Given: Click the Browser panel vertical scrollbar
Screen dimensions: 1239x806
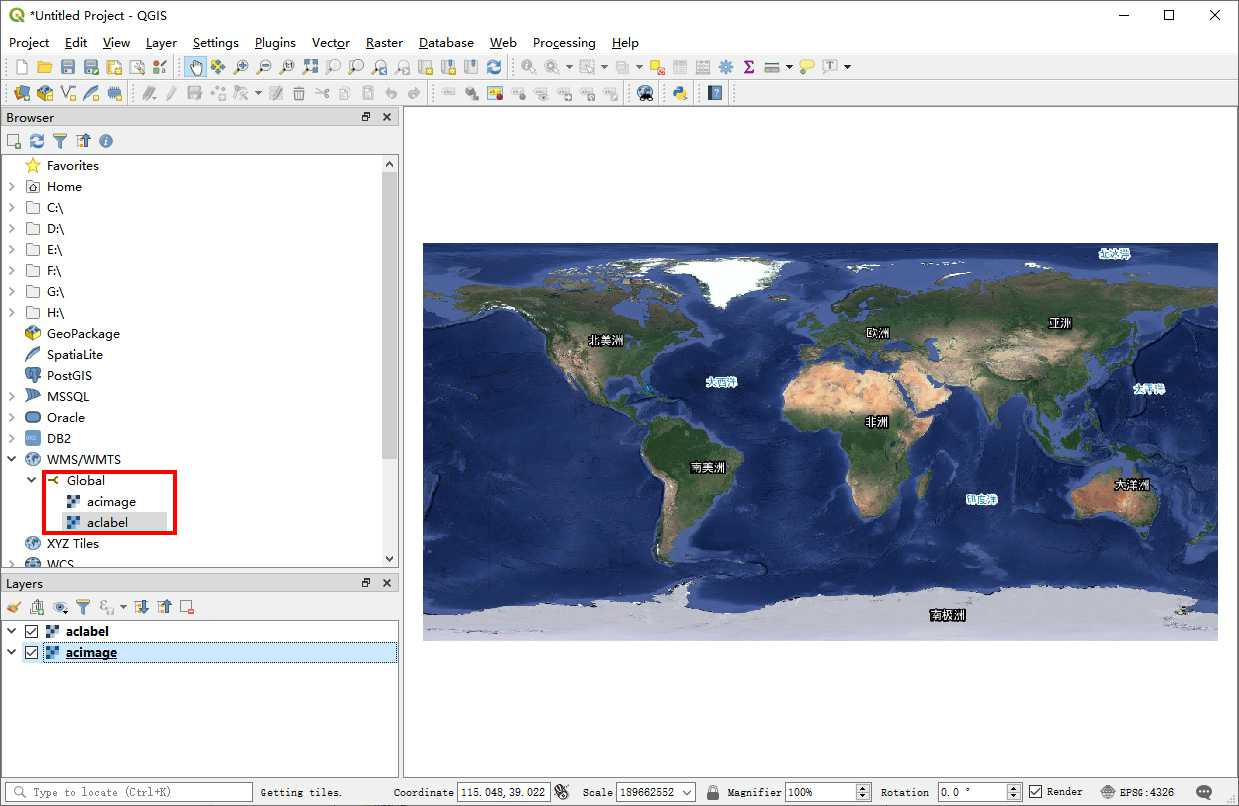Looking at the screenshot, I should click(x=390, y=316).
